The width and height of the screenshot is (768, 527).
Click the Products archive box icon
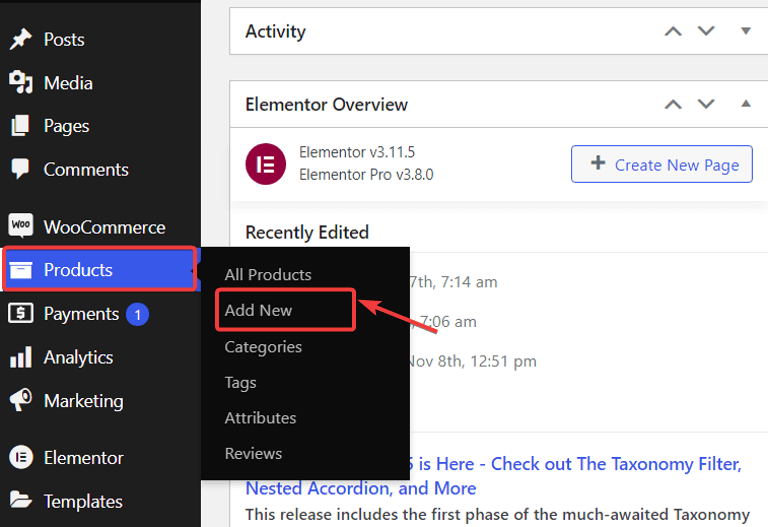(x=21, y=269)
